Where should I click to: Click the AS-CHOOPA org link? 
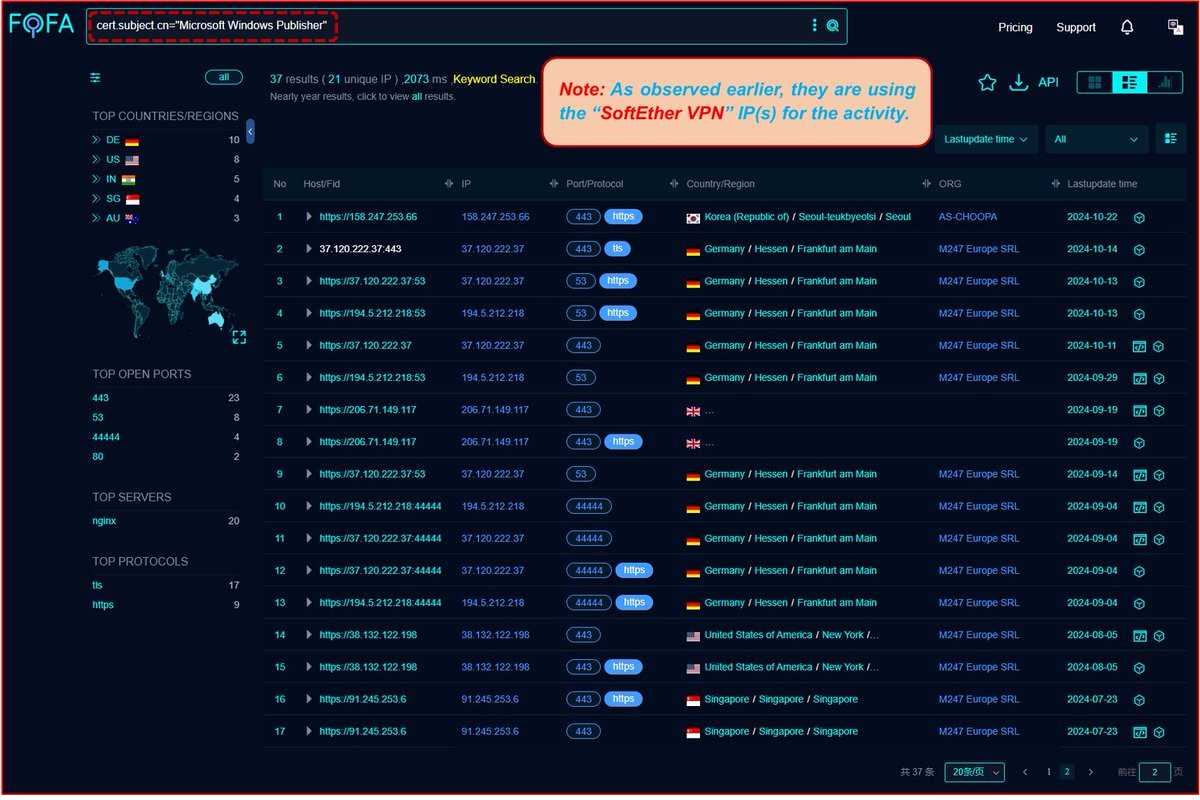(x=967, y=217)
